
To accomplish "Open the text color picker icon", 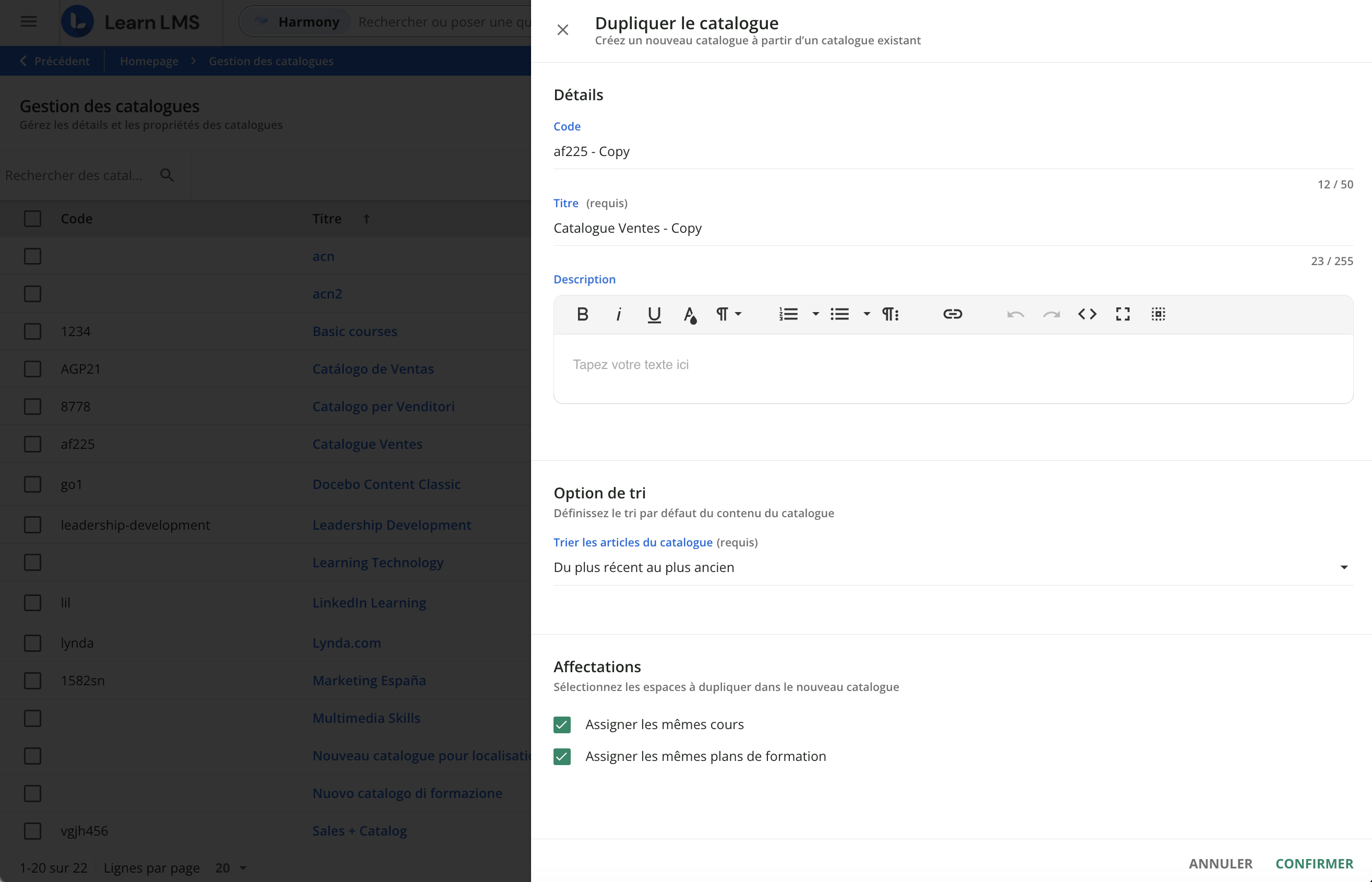I will [690, 314].
